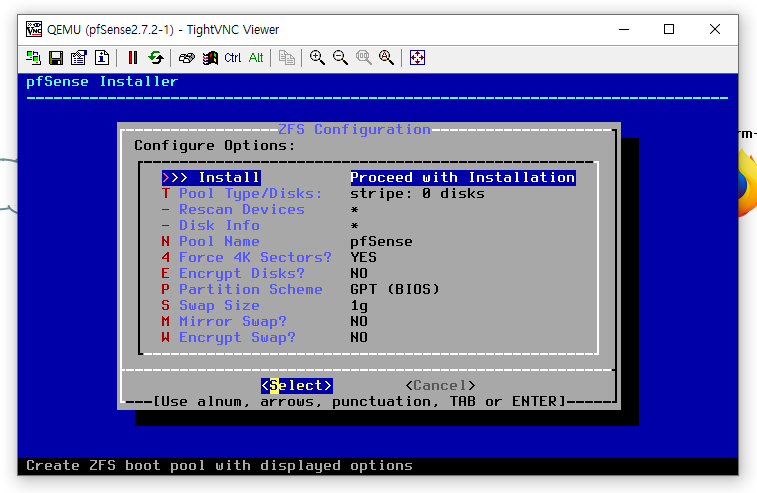This screenshot has height=493, width=757.
Task: Zoom out with the minus magnifier
Action: (340, 58)
